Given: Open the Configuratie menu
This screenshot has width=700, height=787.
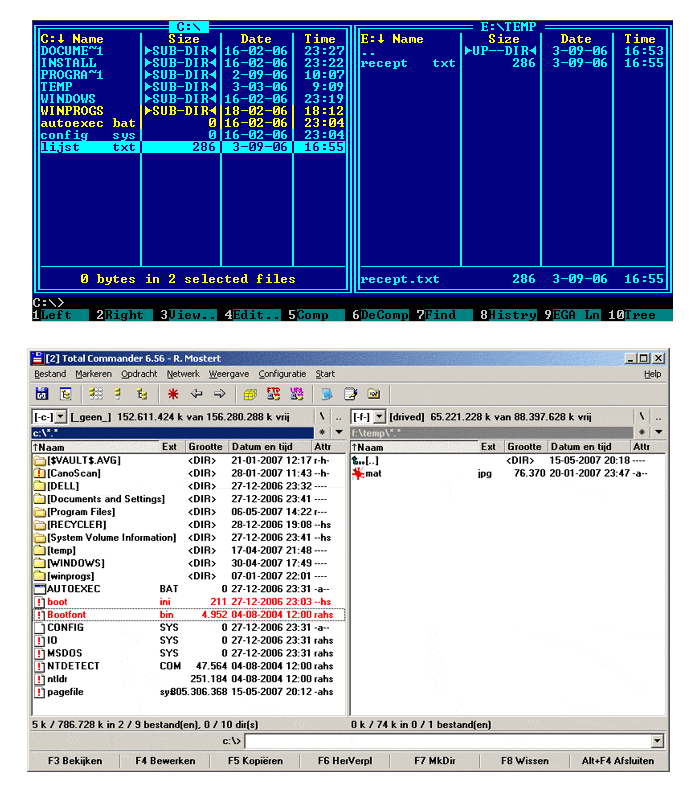Looking at the screenshot, I should click(282, 374).
